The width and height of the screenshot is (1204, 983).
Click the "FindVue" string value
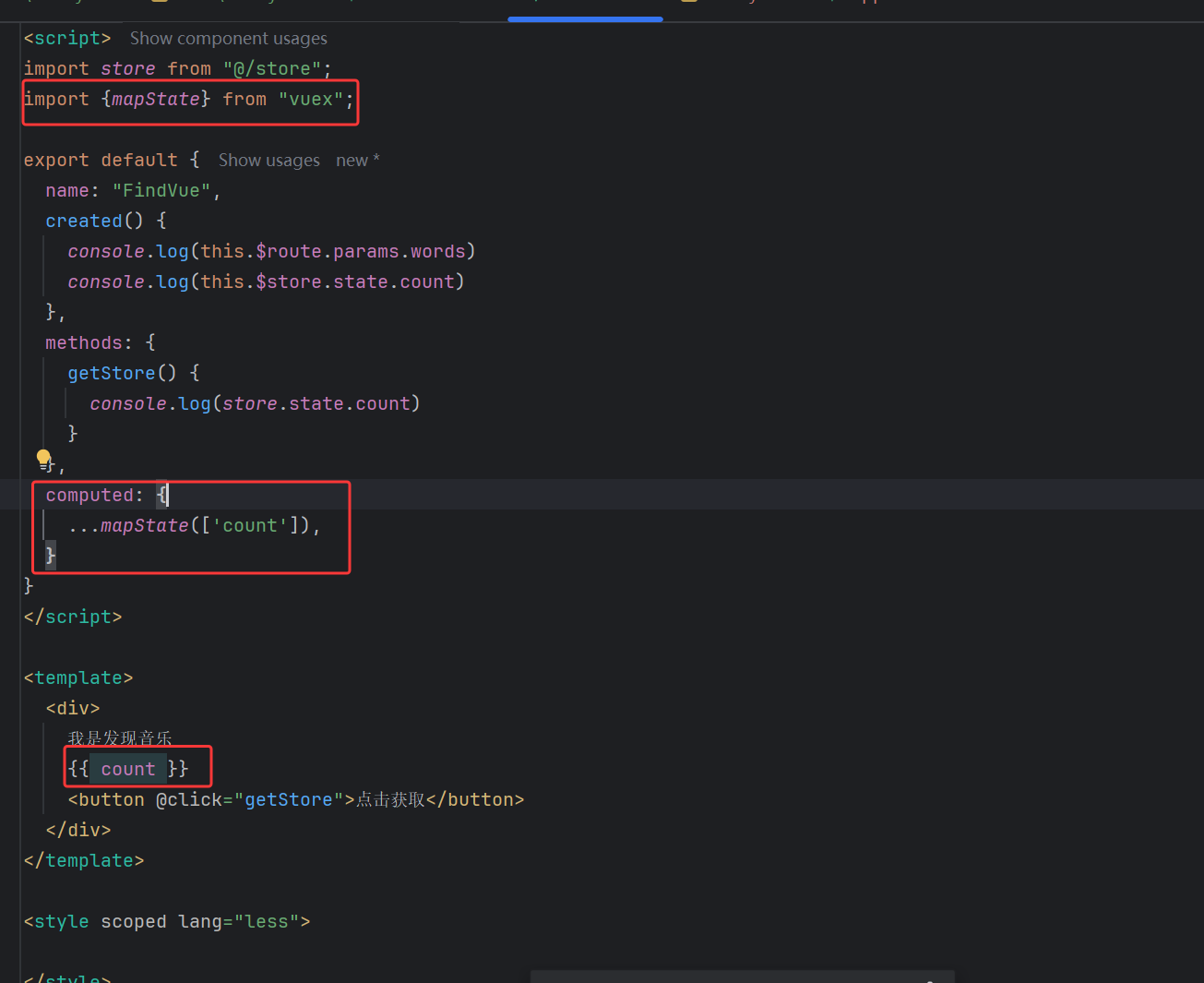(x=161, y=191)
